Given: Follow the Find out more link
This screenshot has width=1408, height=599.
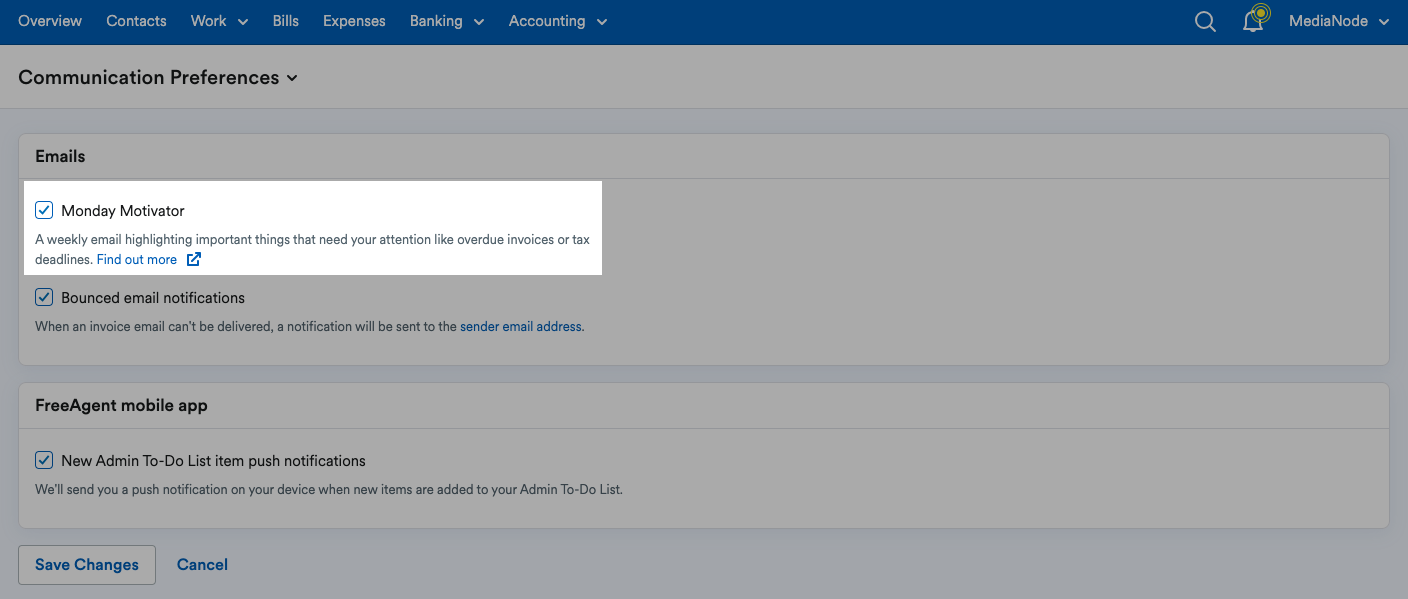Looking at the screenshot, I should coord(137,260).
